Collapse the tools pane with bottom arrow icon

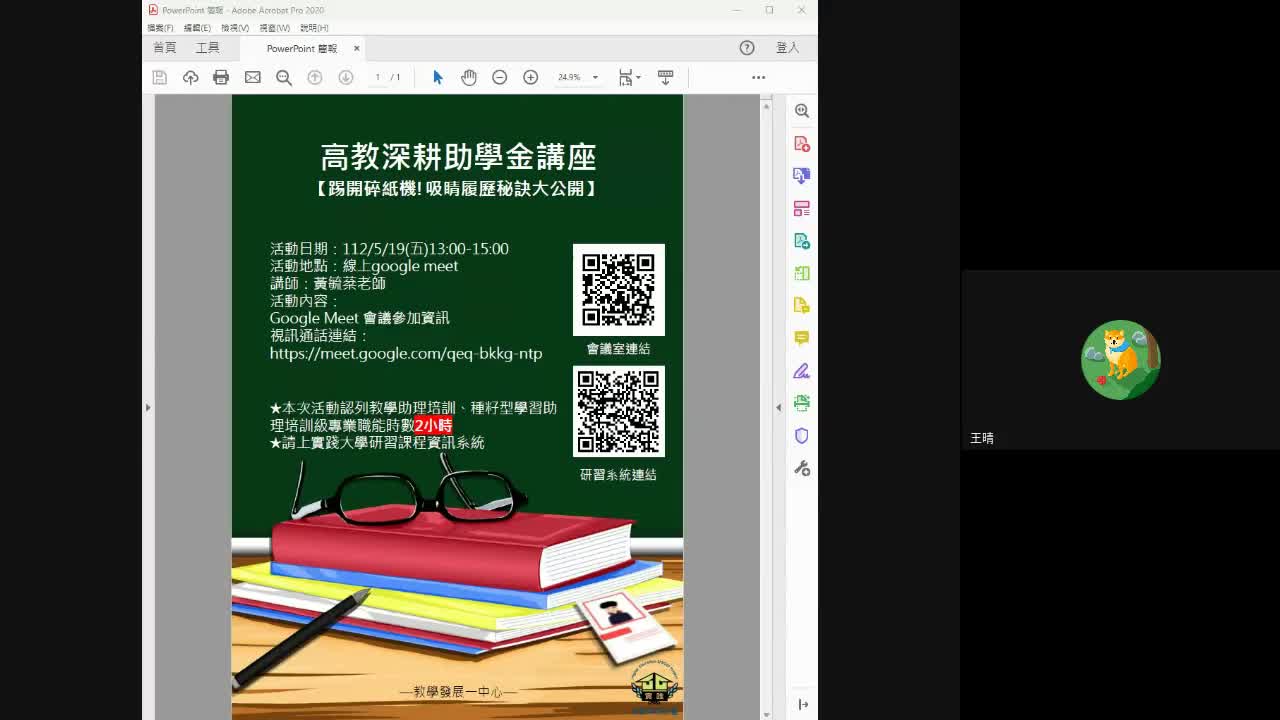point(803,704)
